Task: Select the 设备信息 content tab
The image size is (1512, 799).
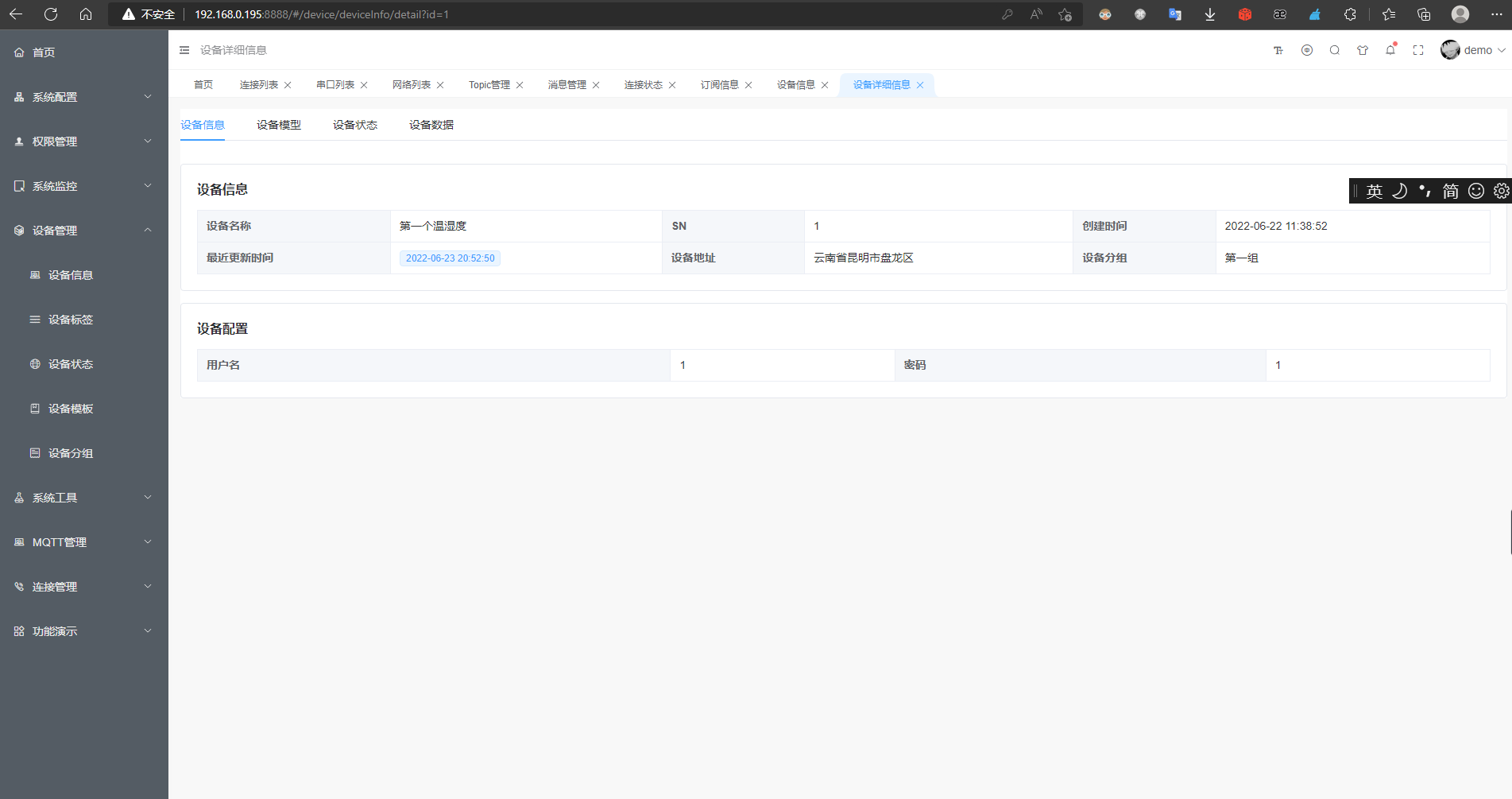Action: click(x=203, y=125)
